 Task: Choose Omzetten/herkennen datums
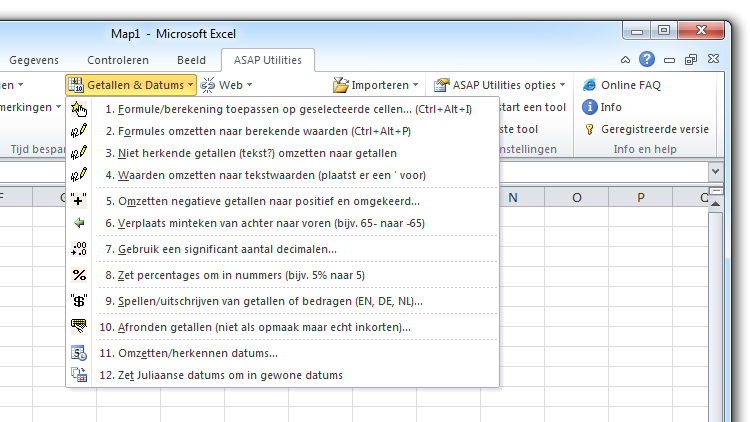(283, 353)
